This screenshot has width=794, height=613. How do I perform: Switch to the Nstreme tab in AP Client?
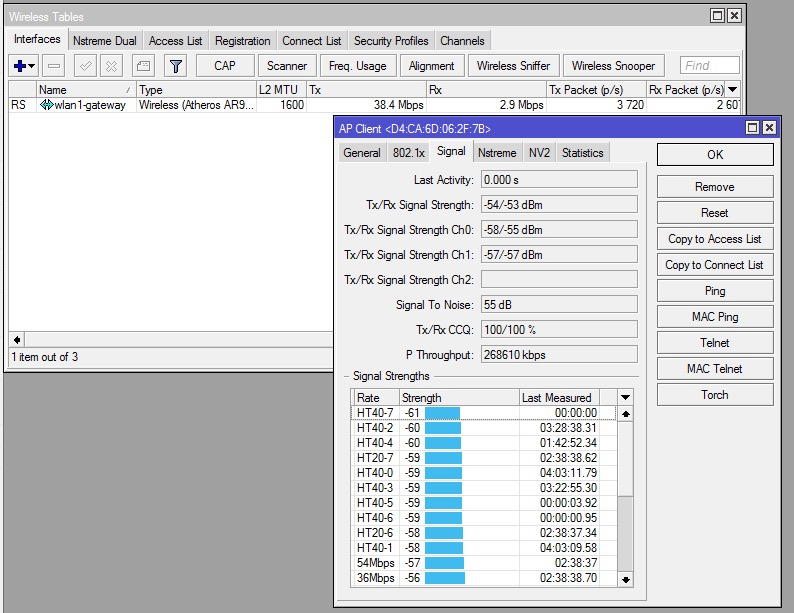497,153
